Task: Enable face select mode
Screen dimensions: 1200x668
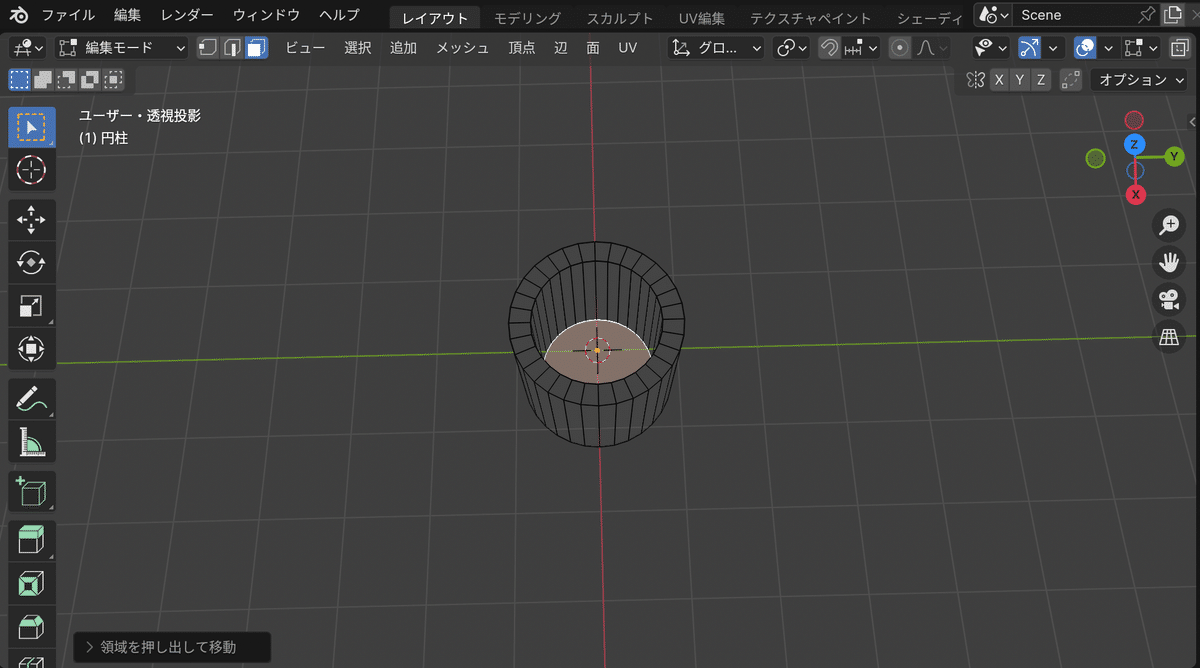Action: tap(256, 48)
